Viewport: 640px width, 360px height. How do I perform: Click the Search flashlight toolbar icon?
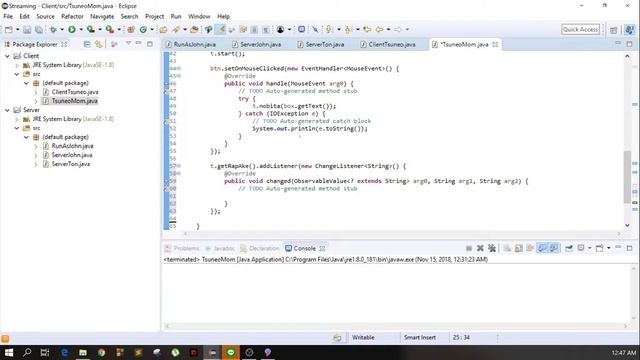point(176,29)
